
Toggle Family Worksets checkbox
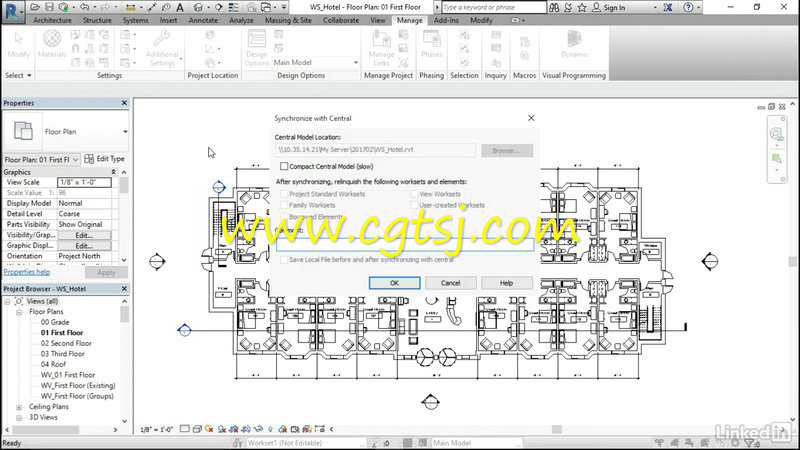pyautogui.click(x=284, y=205)
